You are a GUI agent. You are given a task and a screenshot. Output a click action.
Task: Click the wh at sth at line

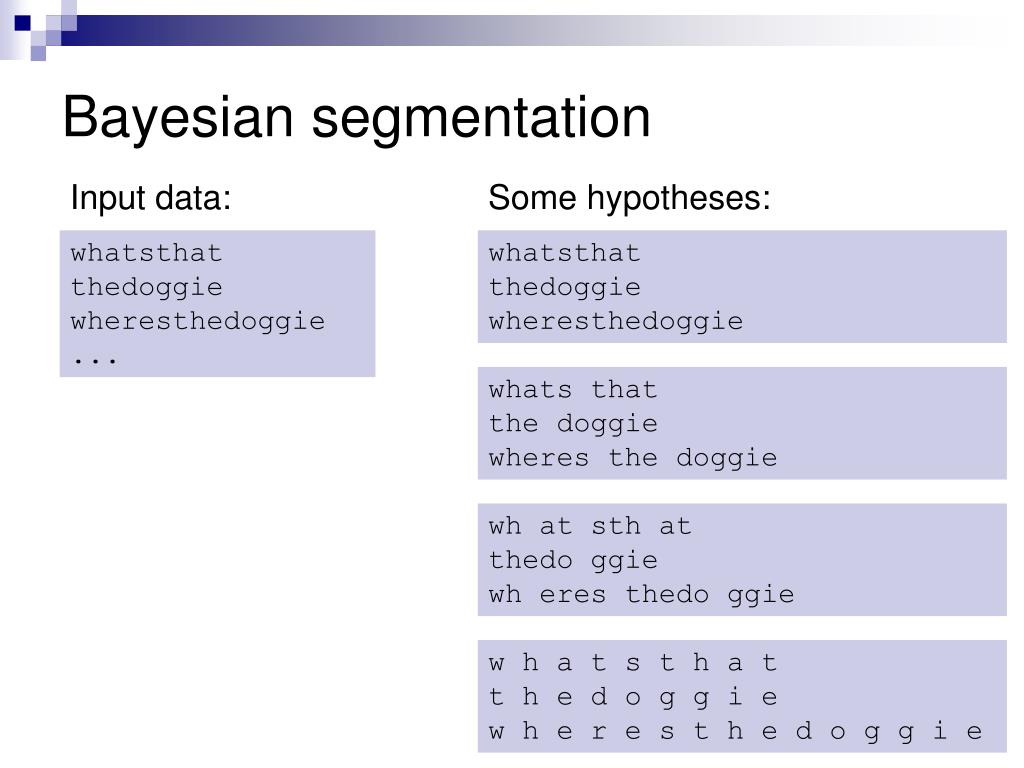point(590,526)
